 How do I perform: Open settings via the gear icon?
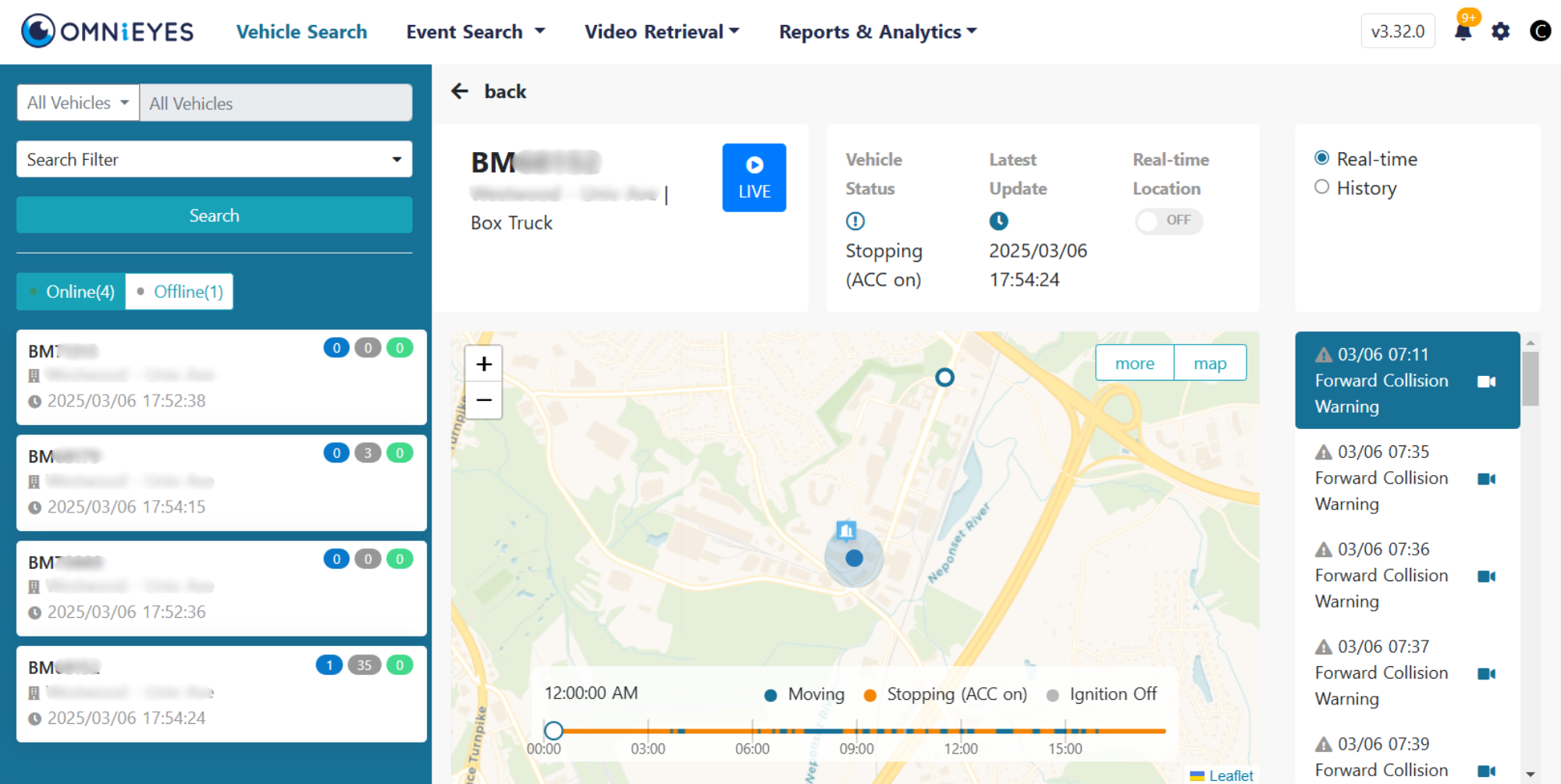click(1500, 32)
